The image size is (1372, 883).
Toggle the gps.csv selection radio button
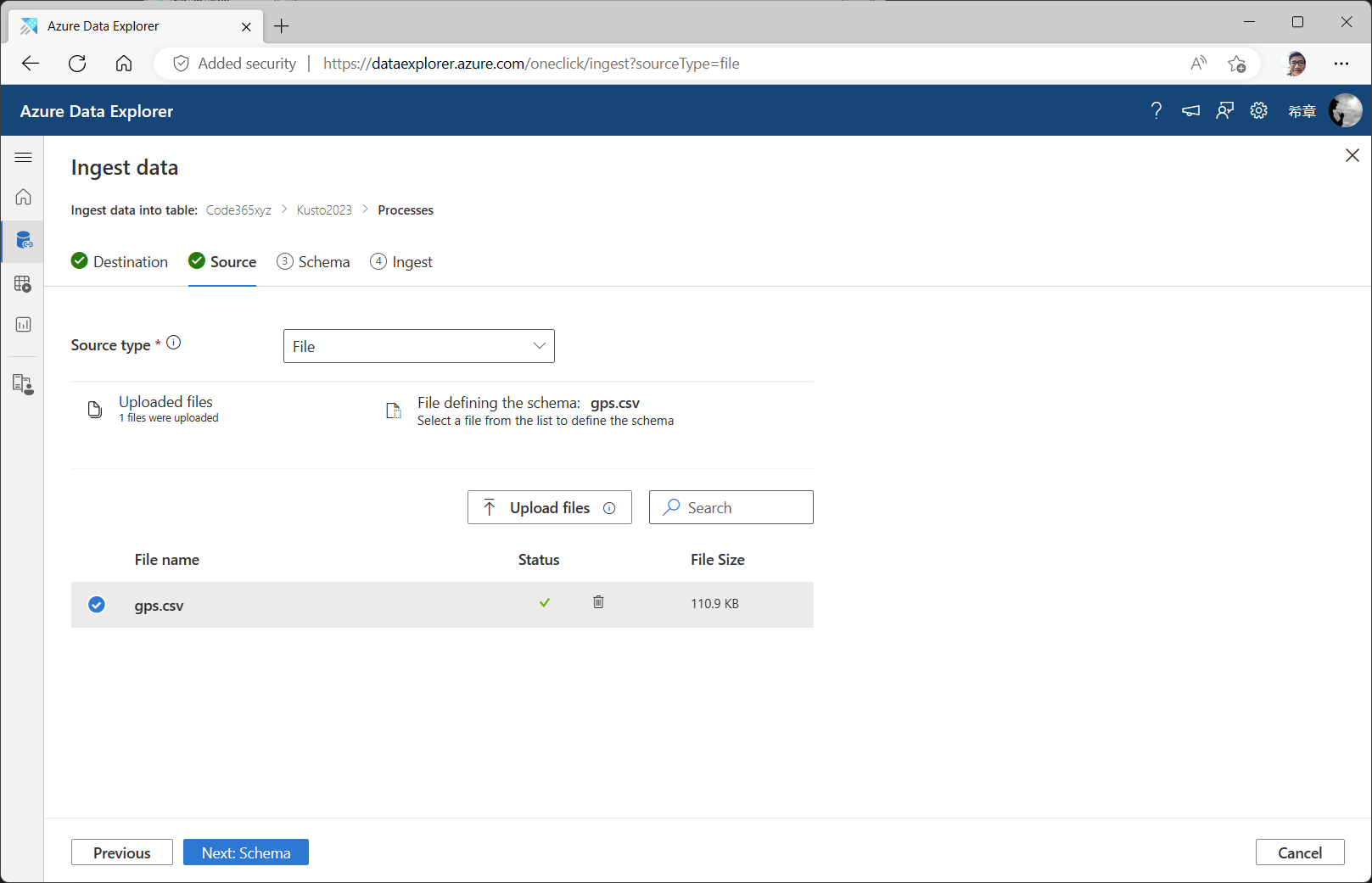click(97, 605)
